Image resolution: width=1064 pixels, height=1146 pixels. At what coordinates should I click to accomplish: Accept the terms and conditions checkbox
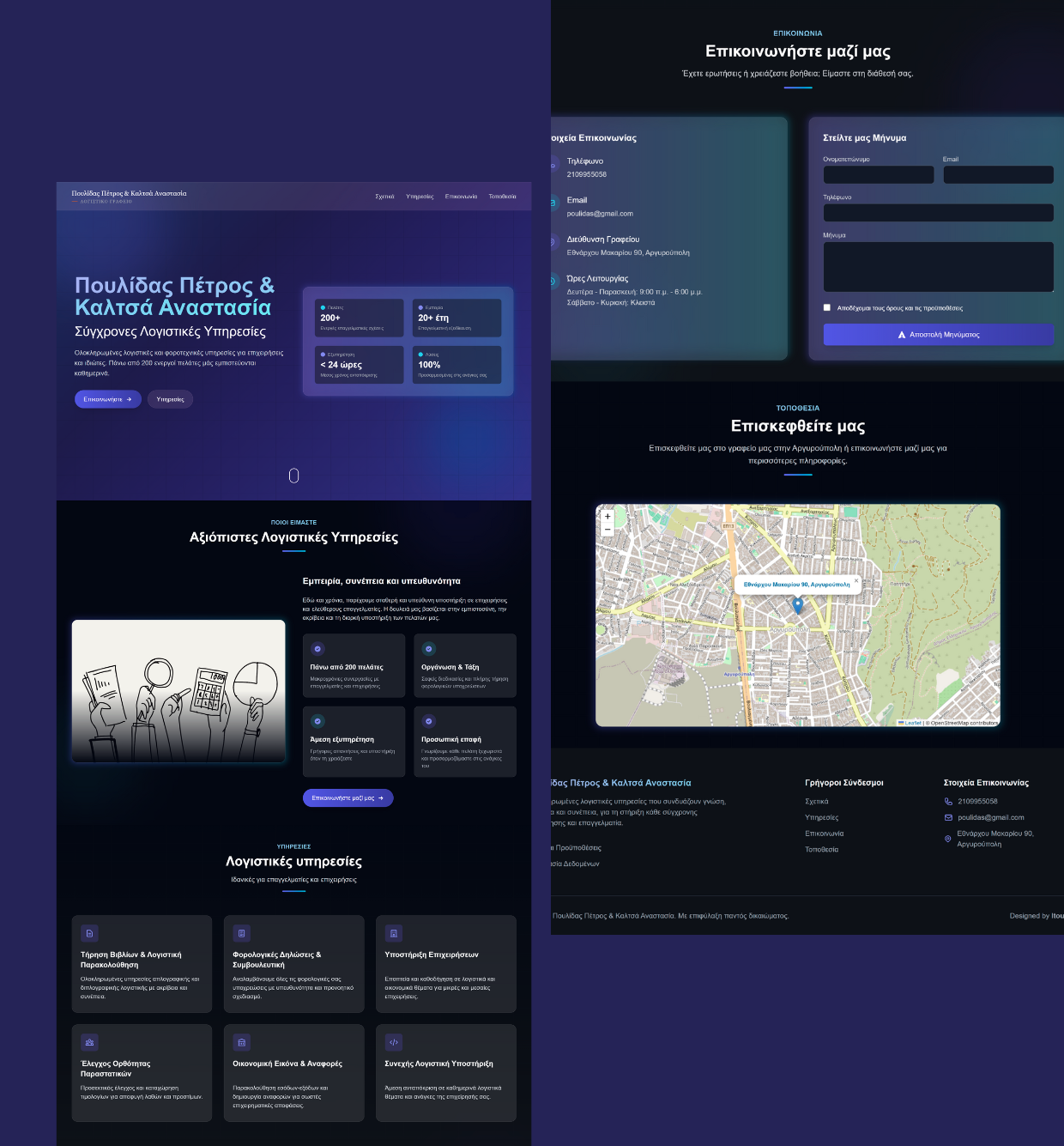(827, 307)
